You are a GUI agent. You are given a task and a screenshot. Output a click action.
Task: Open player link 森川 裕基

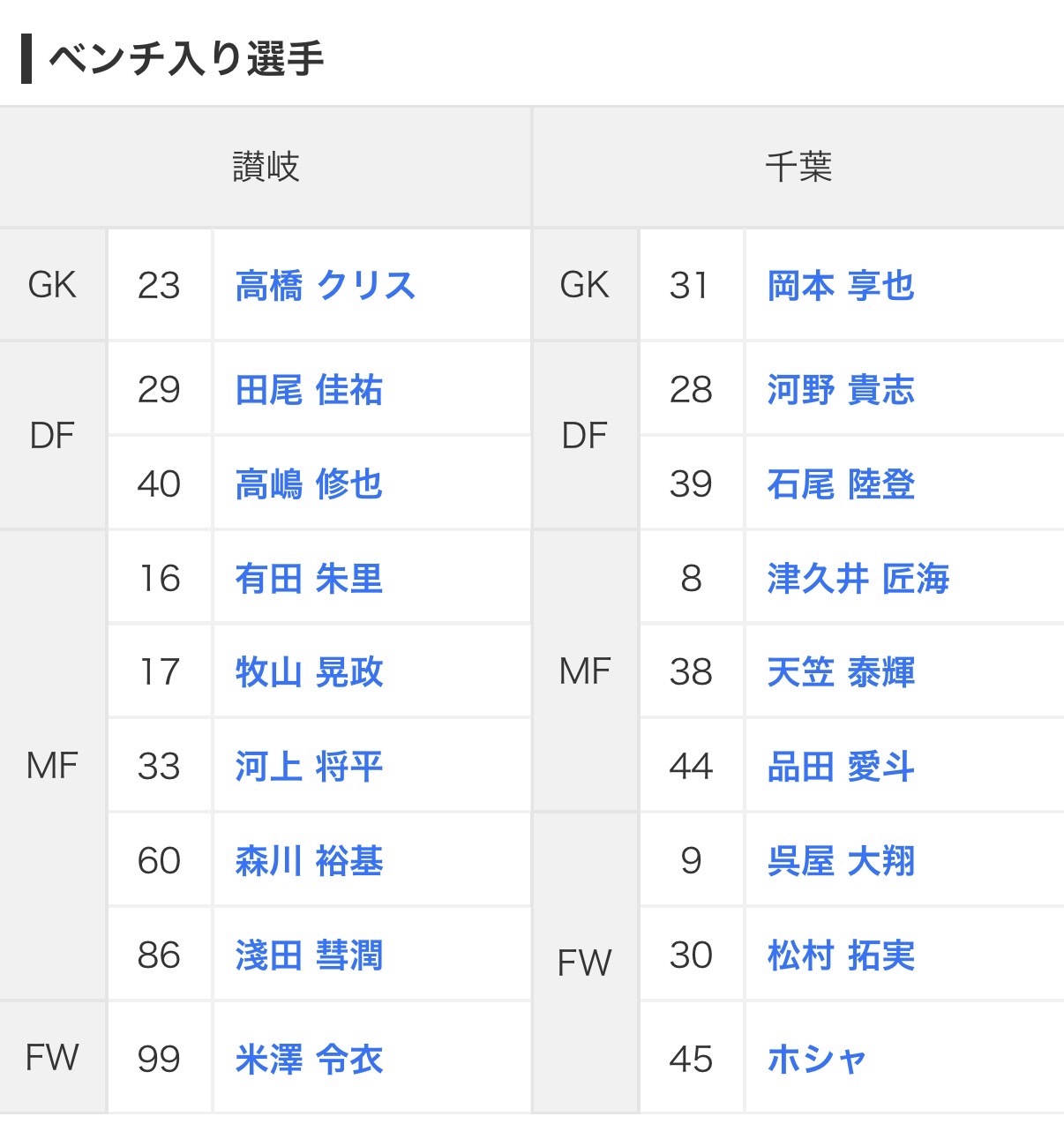coord(309,861)
